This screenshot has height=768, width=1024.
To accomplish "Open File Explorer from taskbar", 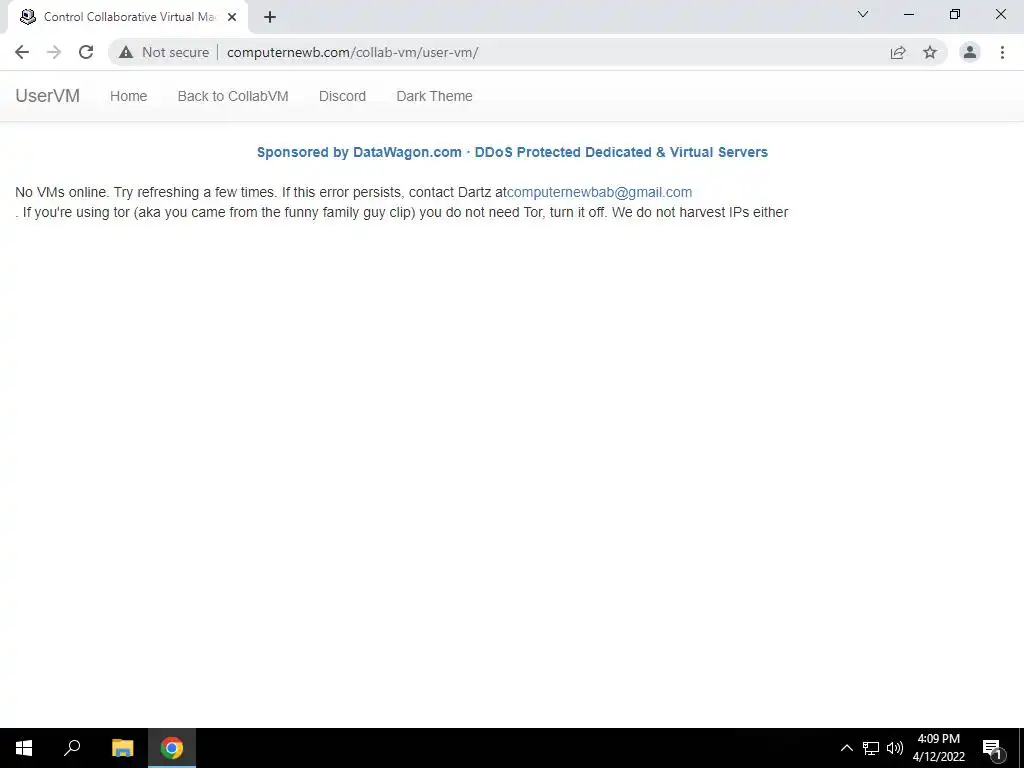I will (122, 748).
